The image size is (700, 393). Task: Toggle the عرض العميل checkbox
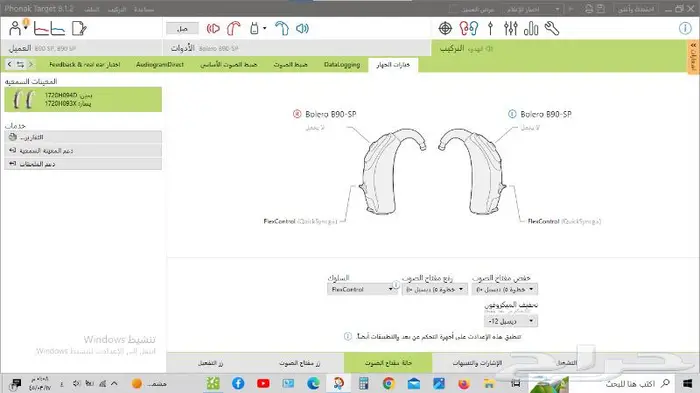tap(453, 9)
